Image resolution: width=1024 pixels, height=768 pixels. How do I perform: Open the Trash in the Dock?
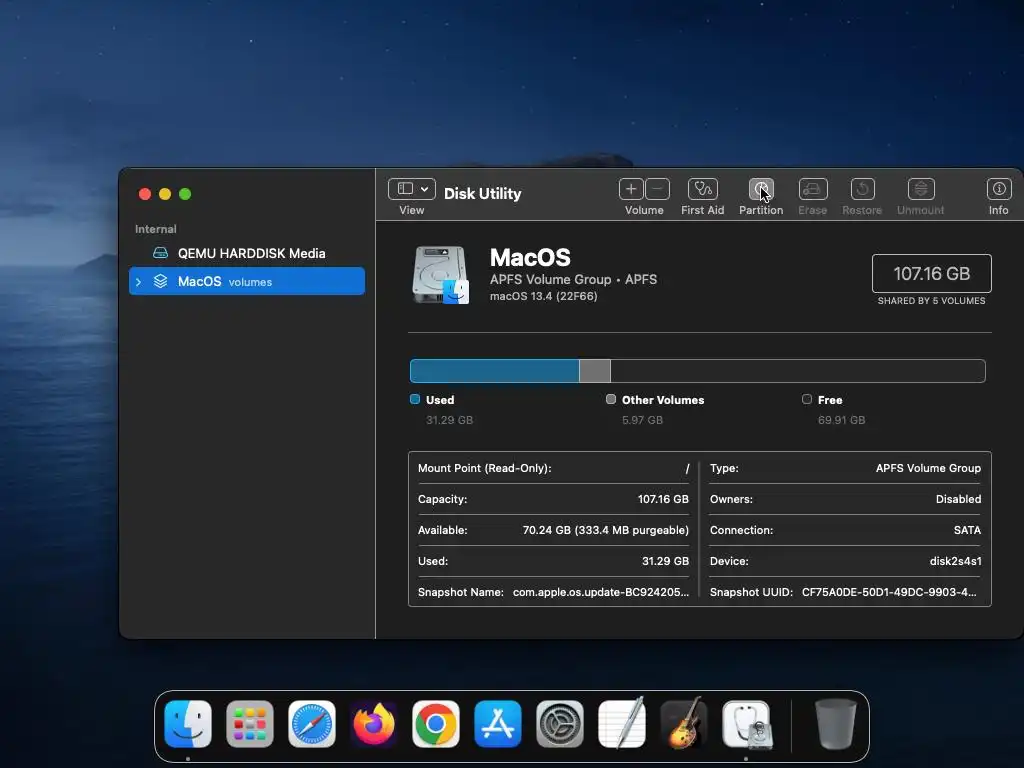[836, 724]
